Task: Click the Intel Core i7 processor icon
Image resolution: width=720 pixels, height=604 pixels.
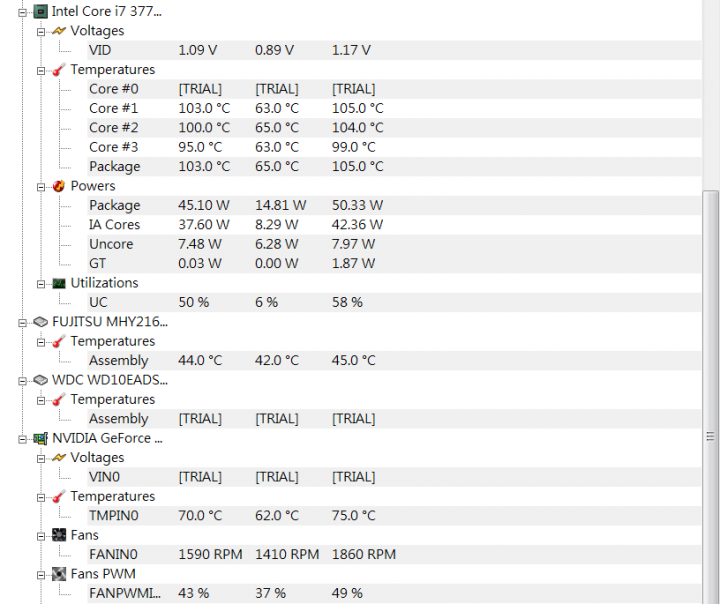Action: tap(40, 11)
